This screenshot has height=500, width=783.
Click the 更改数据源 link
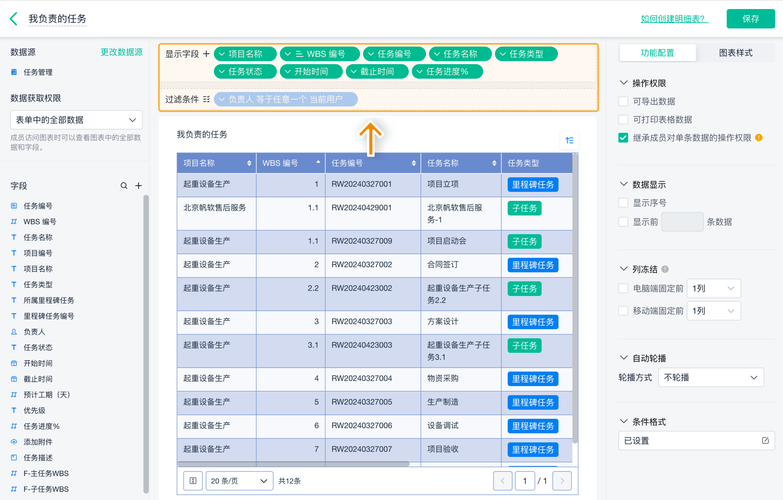pos(121,52)
